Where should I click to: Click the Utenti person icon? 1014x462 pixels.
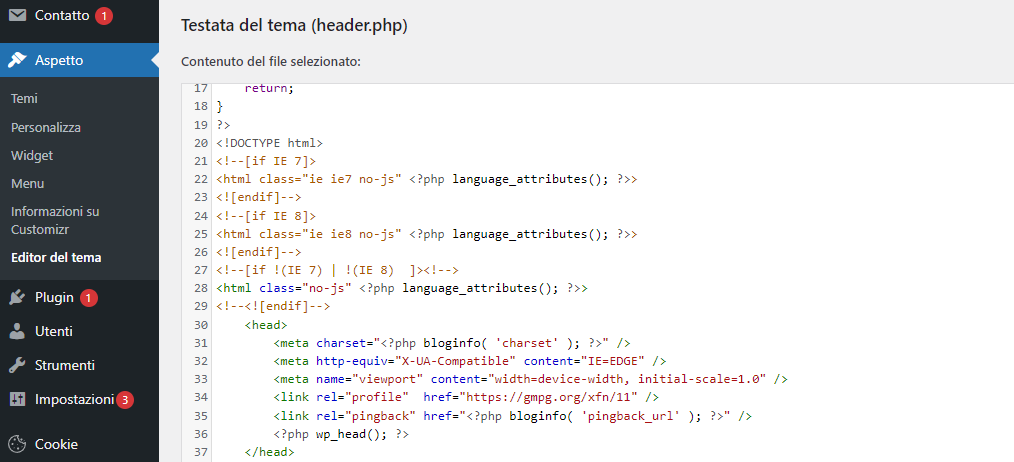[x=17, y=331]
